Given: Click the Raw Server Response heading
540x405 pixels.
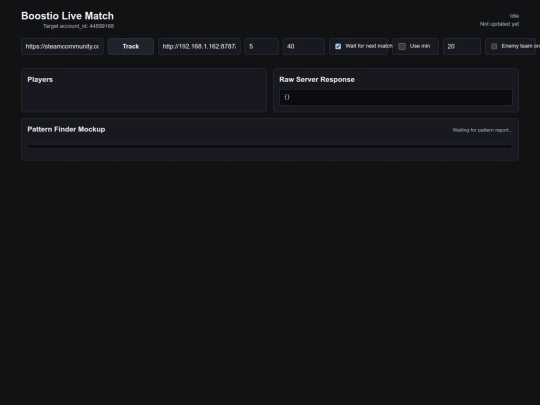Looking at the screenshot, I should pyautogui.click(x=317, y=80).
